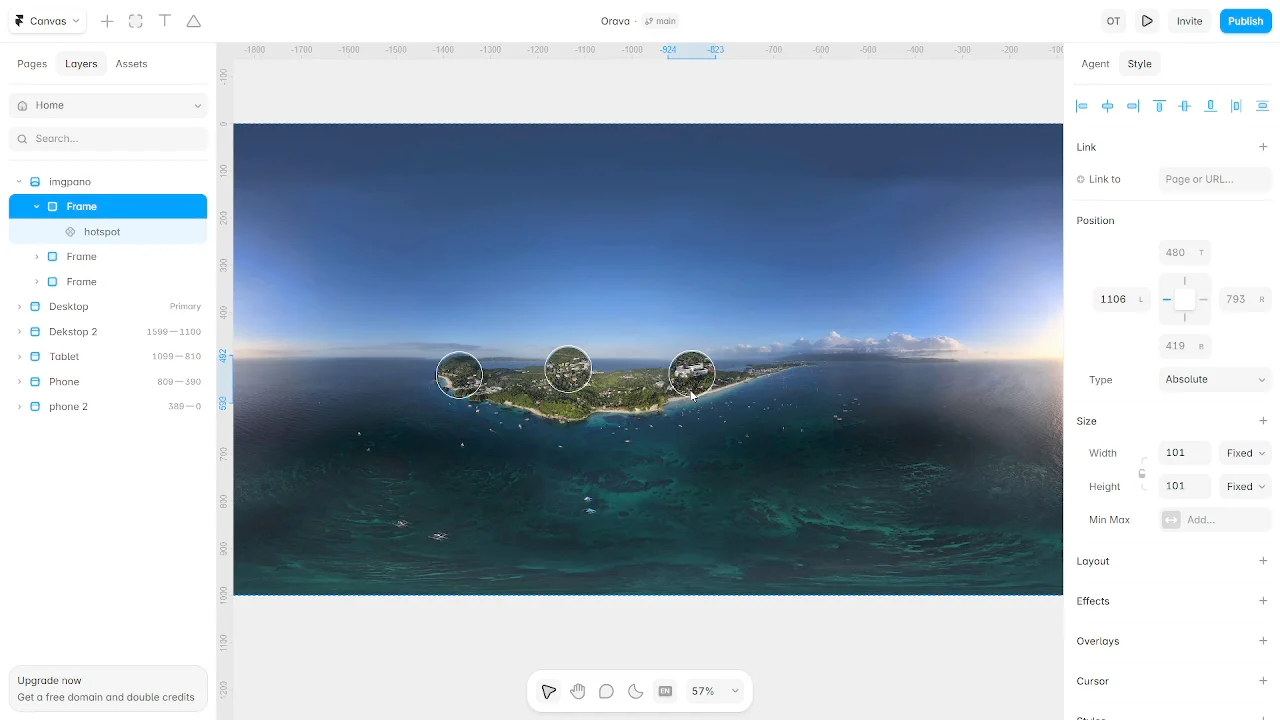This screenshot has width=1280, height=720.
Task: Click the Page or URL link field
Action: pyautogui.click(x=1215, y=179)
